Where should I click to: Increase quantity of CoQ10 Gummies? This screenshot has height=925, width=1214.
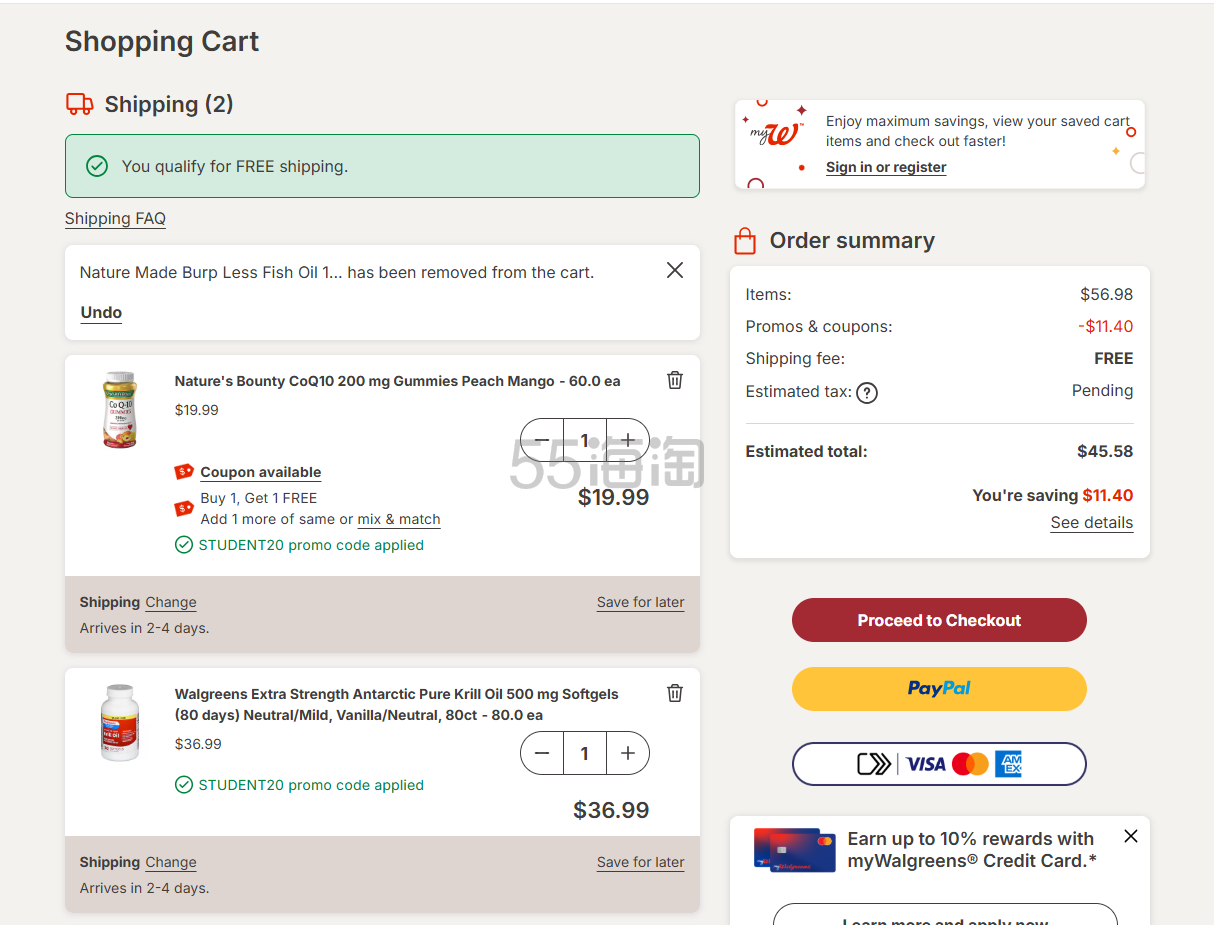point(628,440)
